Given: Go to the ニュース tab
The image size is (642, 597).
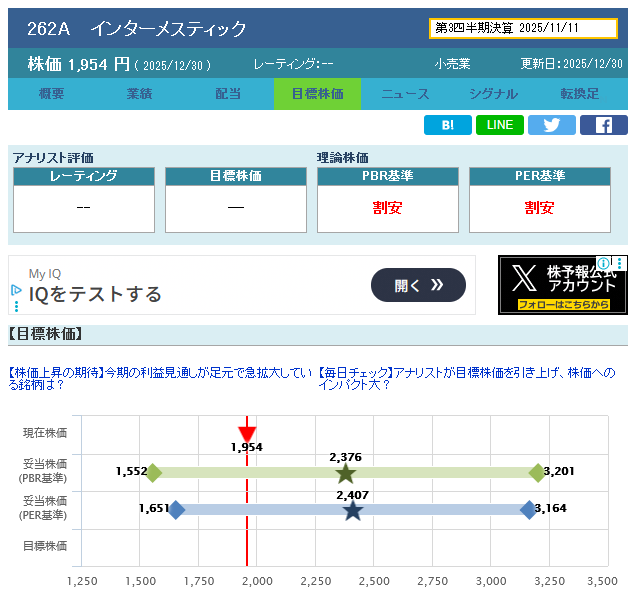Looking at the screenshot, I should pyautogui.click(x=405, y=94).
